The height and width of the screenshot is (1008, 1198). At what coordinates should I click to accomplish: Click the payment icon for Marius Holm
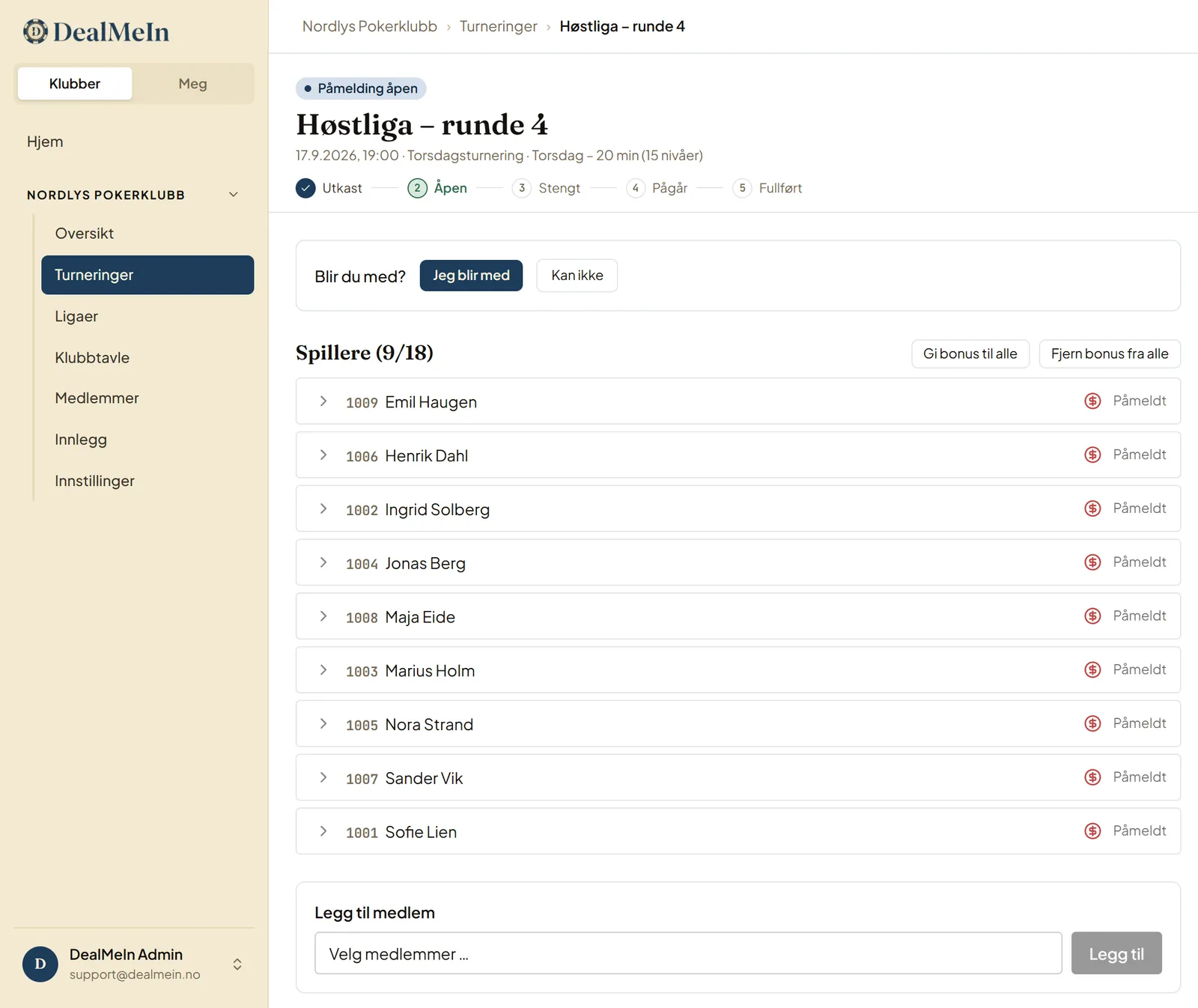[x=1092, y=670]
